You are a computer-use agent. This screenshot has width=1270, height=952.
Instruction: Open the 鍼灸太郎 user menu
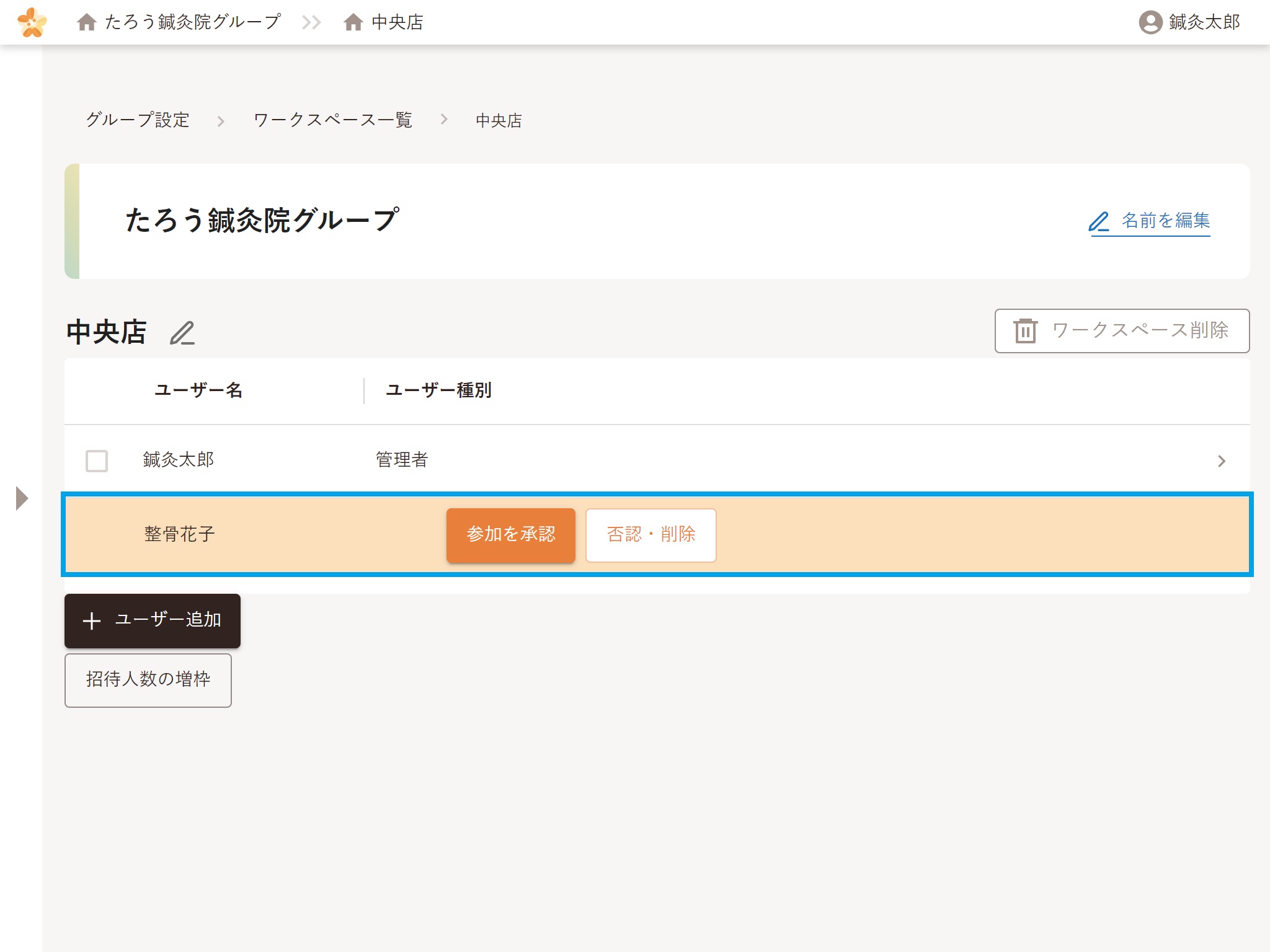tap(1189, 22)
